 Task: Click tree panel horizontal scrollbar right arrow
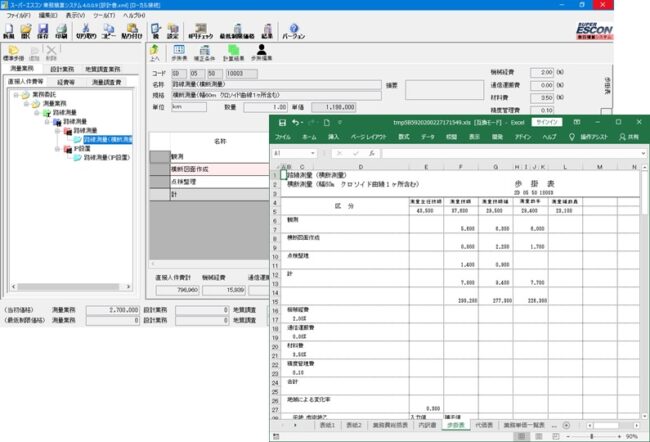click(x=128, y=287)
